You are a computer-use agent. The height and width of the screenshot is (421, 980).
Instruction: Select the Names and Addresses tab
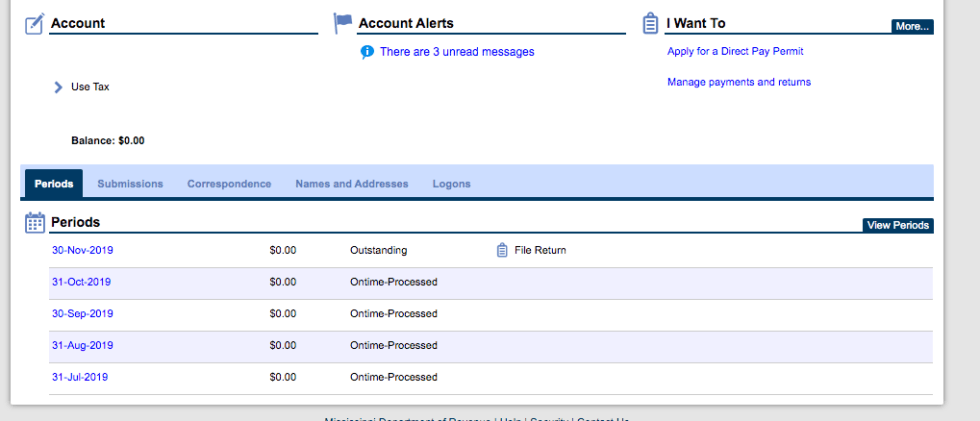351,184
